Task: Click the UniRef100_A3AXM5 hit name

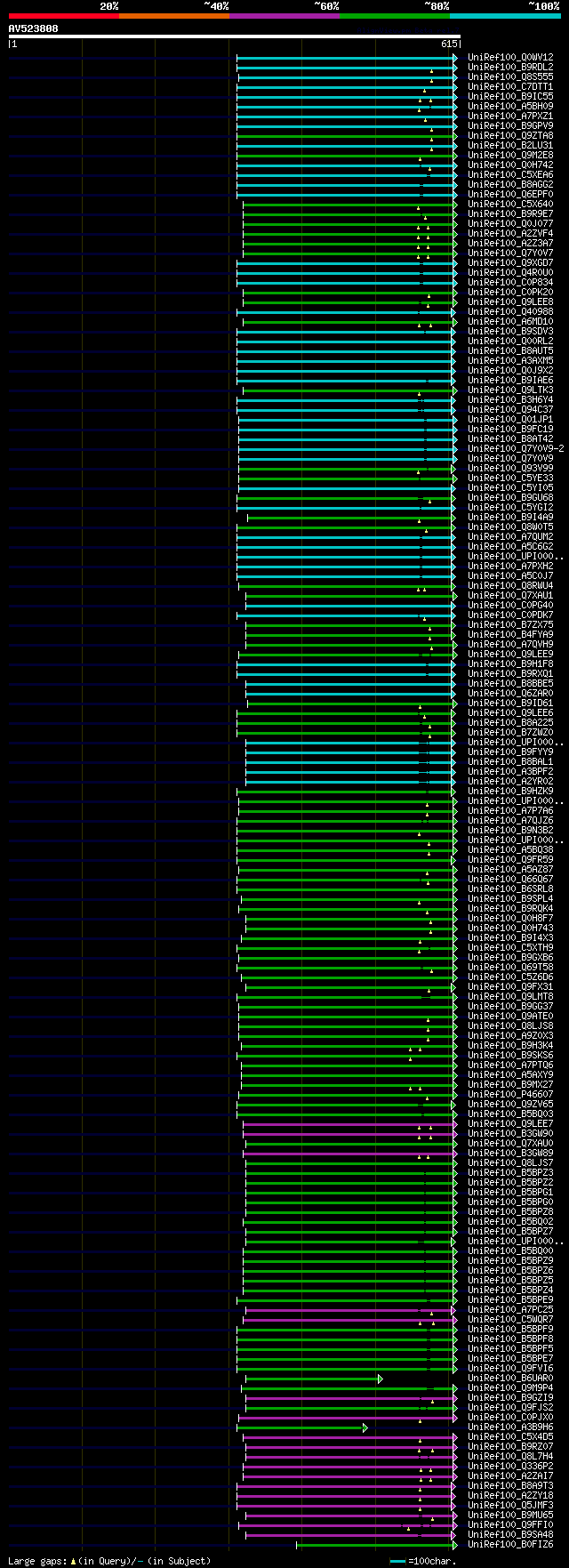Action: pyautogui.click(x=510, y=361)
